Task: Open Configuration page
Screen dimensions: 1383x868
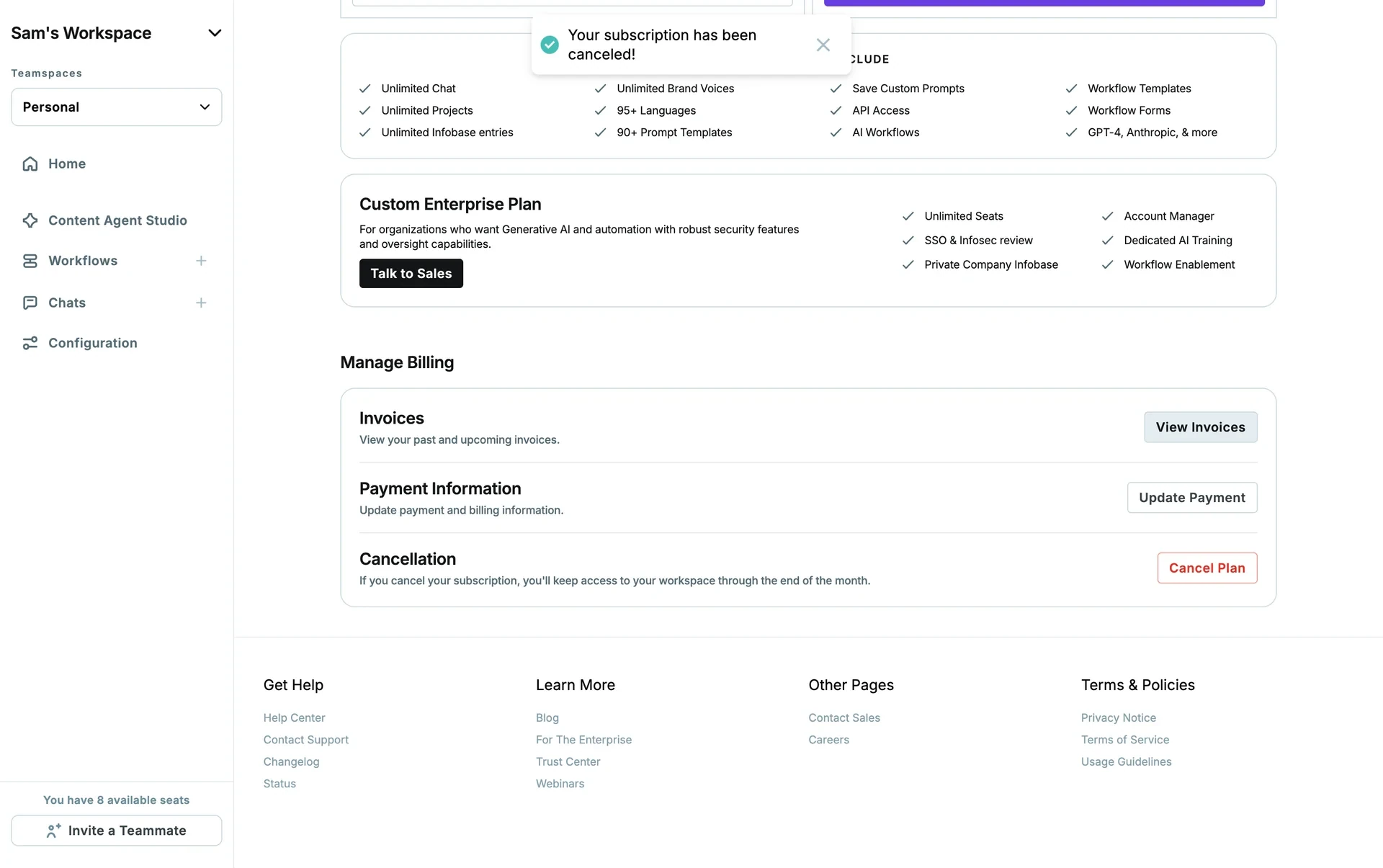Action: click(93, 343)
